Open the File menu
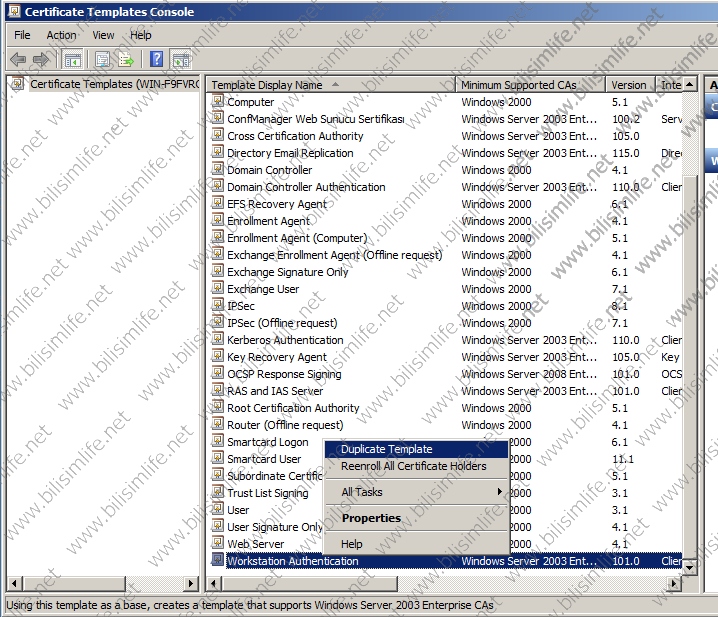This screenshot has width=718, height=617. [22, 35]
